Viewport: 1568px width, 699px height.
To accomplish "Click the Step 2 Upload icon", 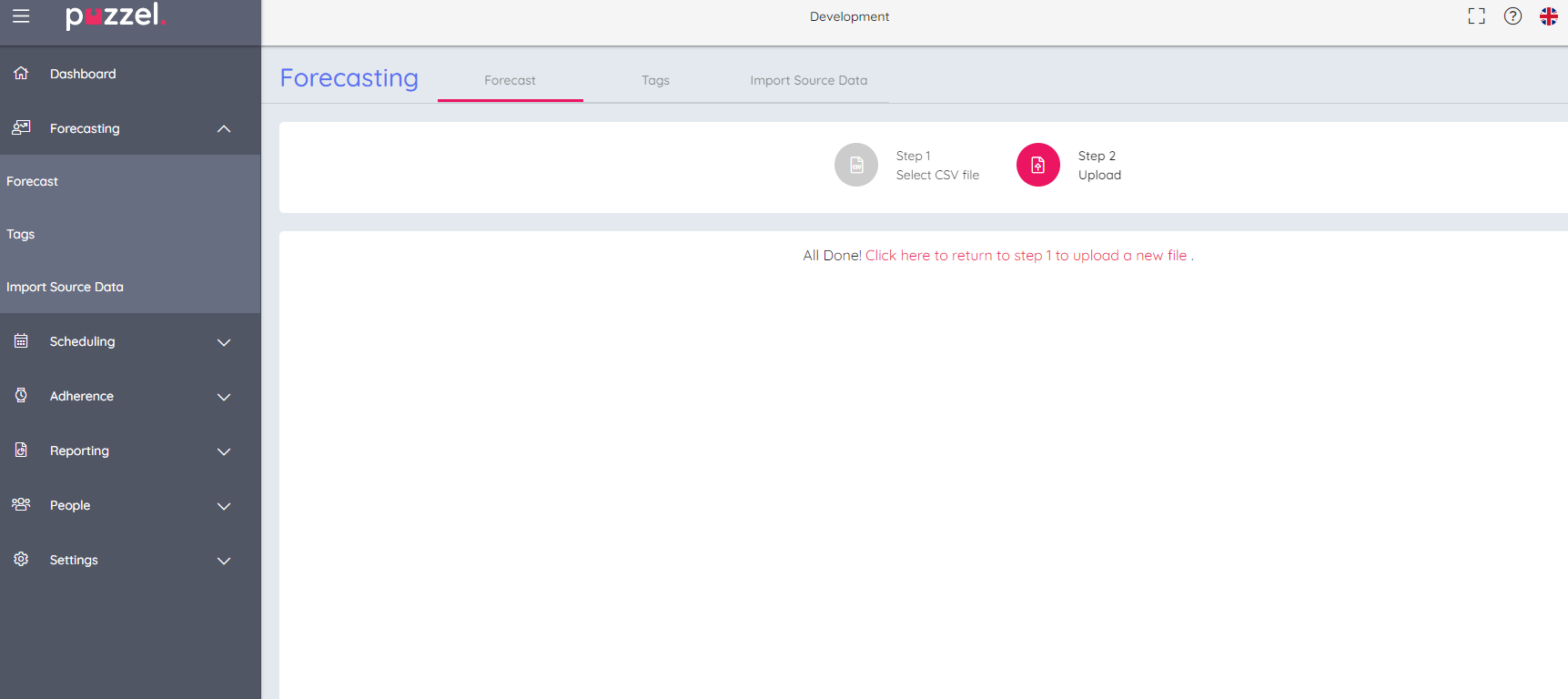I will point(1038,165).
